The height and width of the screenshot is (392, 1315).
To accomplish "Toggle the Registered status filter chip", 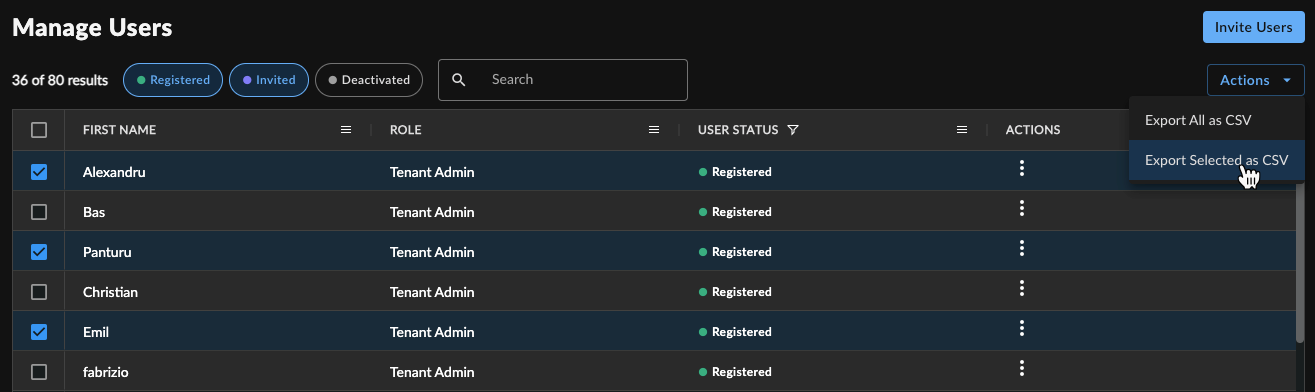I will coord(173,80).
